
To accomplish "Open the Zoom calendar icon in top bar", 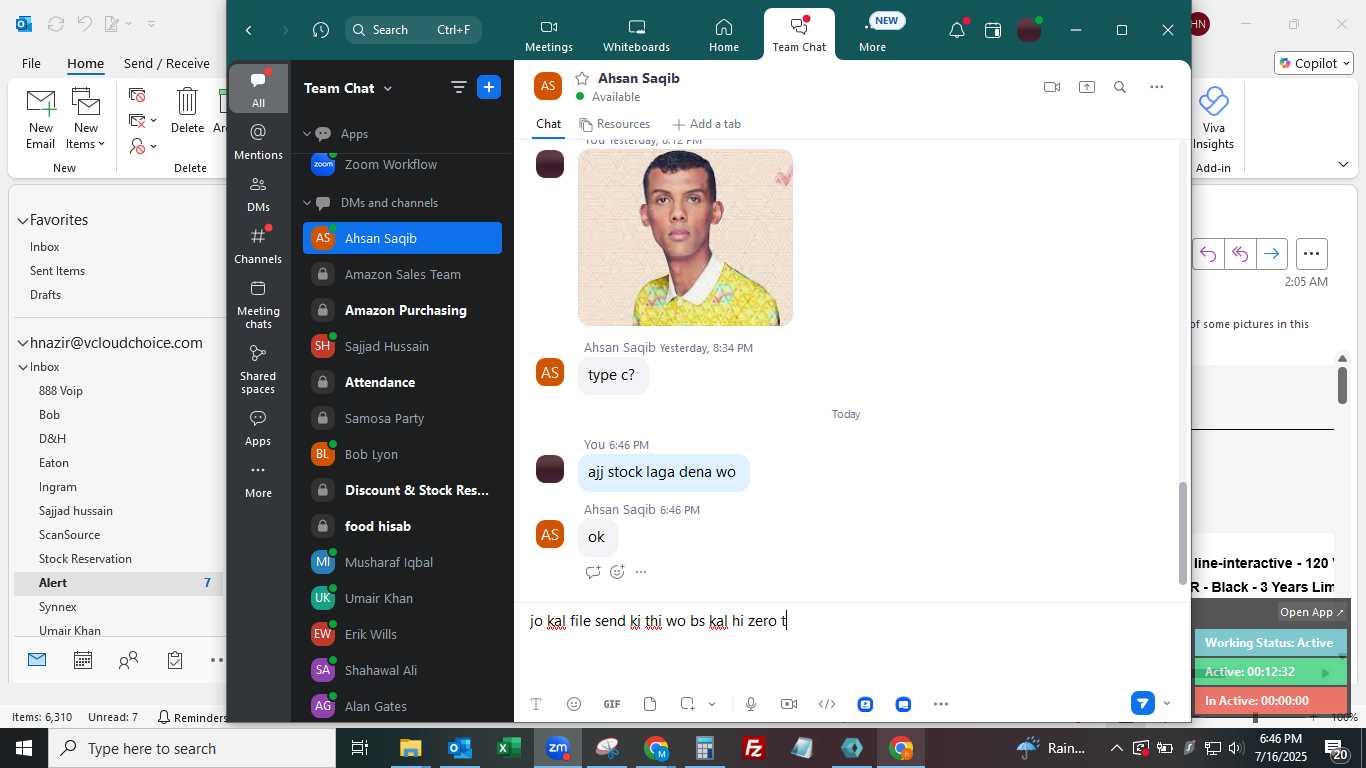I will click(x=993, y=30).
